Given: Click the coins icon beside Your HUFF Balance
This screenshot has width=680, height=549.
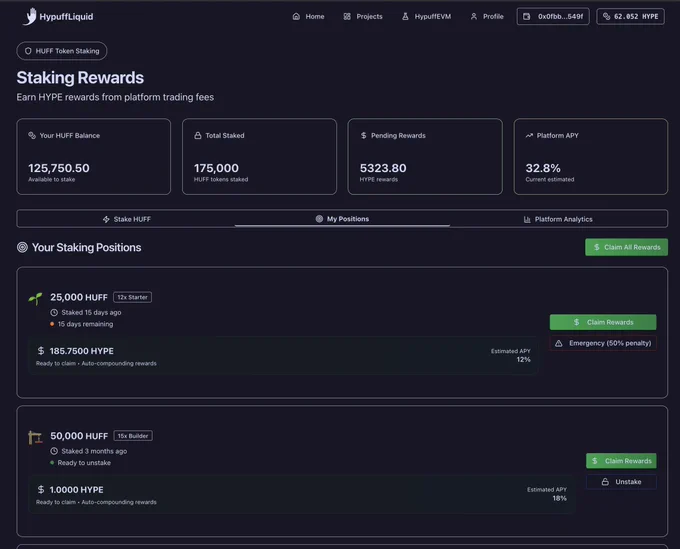Looking at the screenshot, I should [32, 135].
